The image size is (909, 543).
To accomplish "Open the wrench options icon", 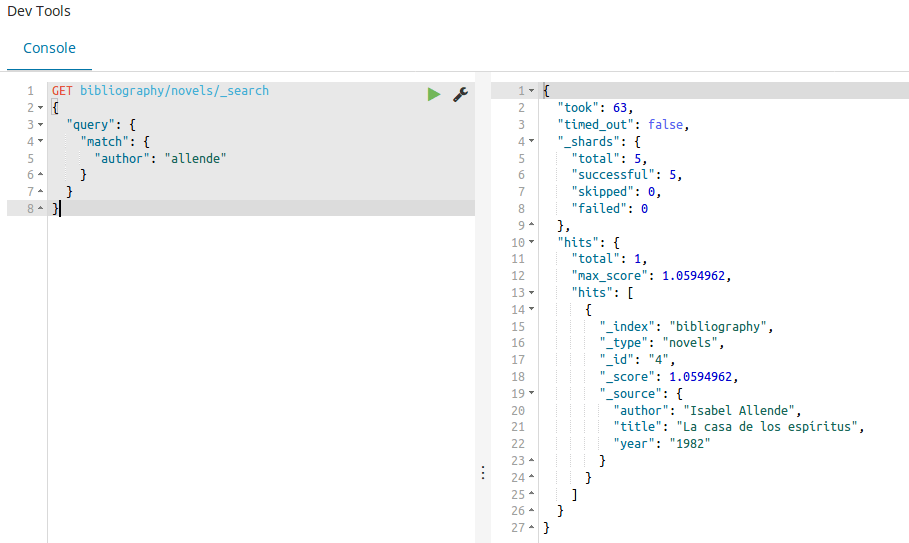I will point(460,94).
